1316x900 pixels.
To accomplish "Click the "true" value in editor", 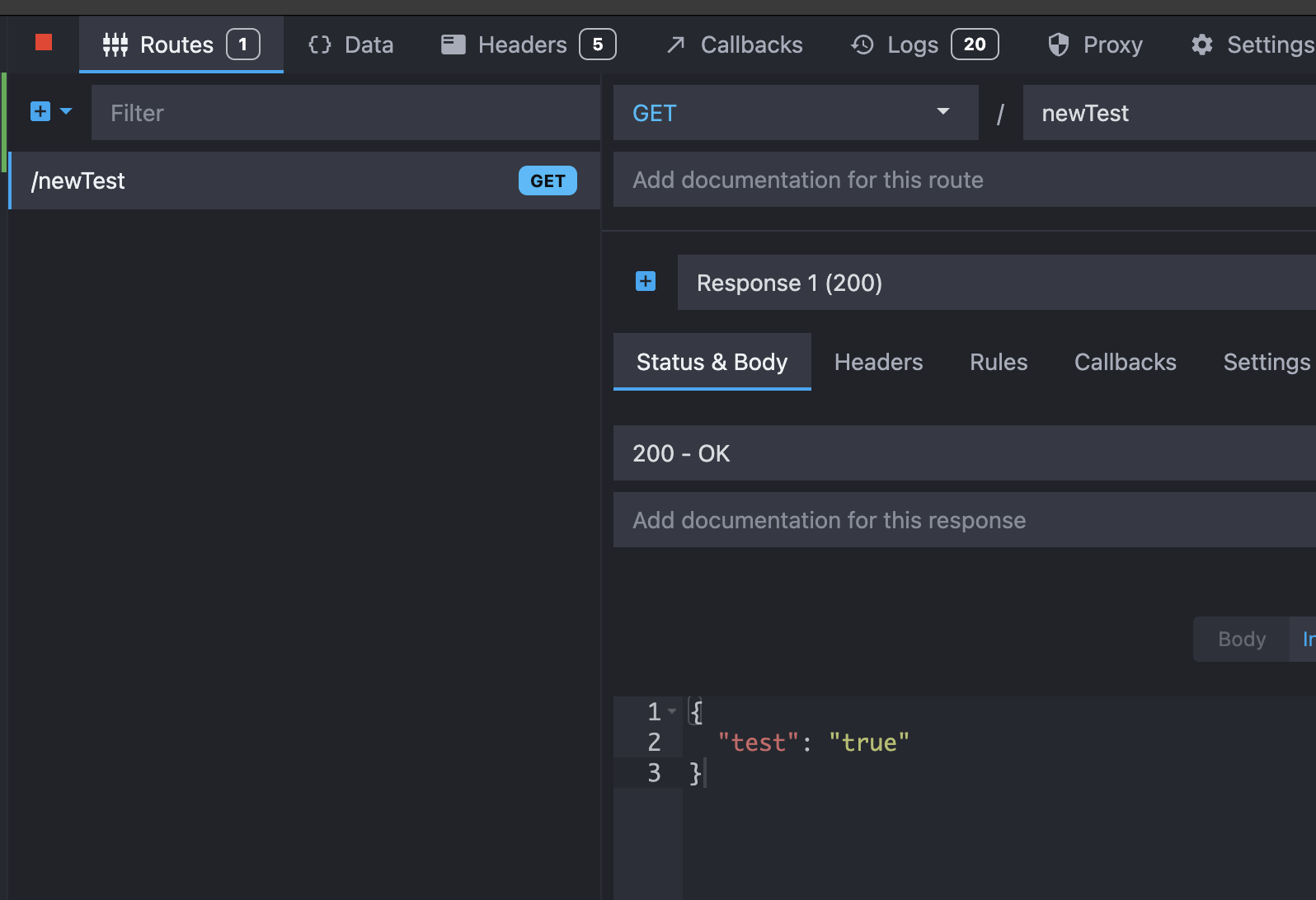I will 869,743.
